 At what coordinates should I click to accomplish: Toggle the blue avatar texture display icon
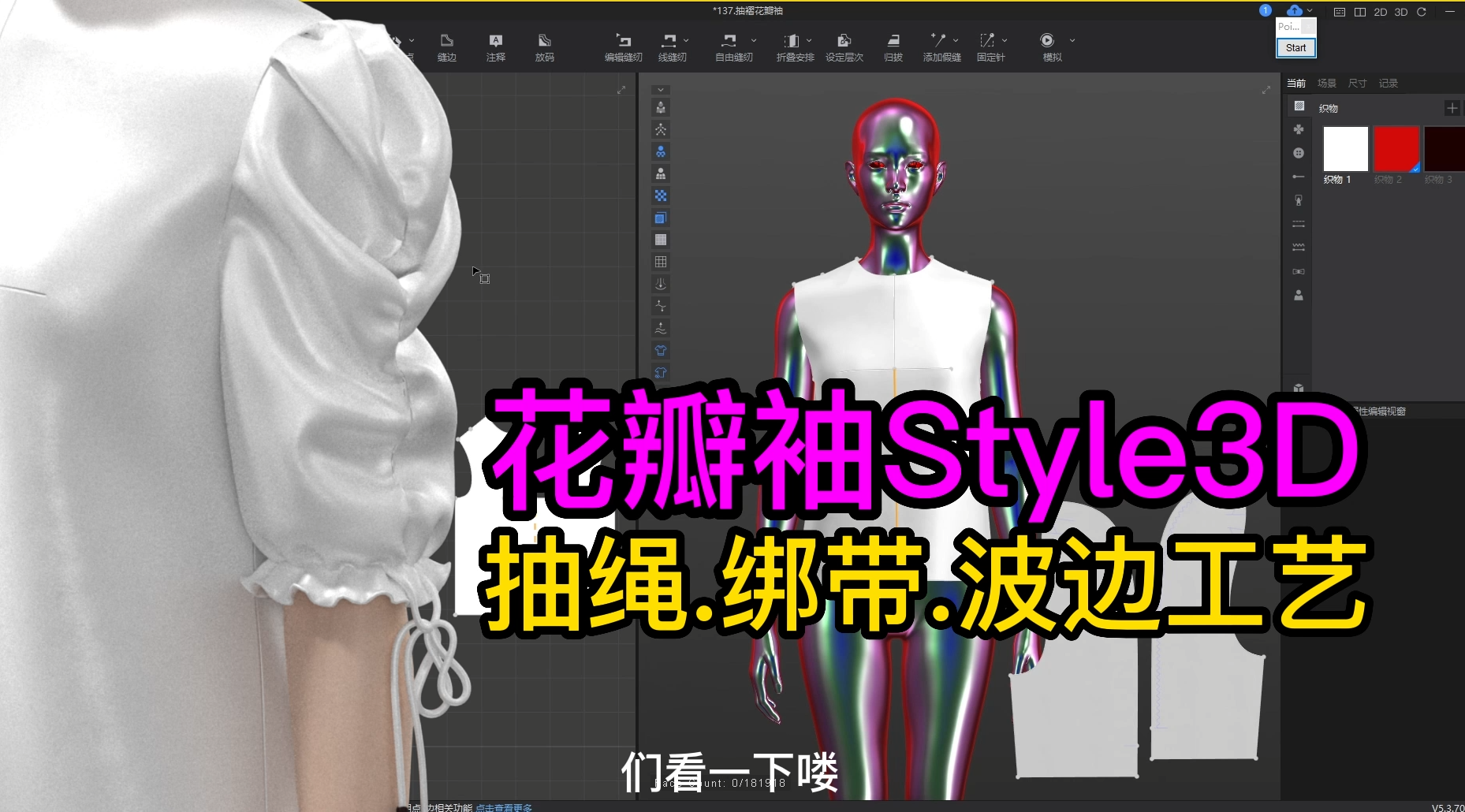click(x=661, y=152)
